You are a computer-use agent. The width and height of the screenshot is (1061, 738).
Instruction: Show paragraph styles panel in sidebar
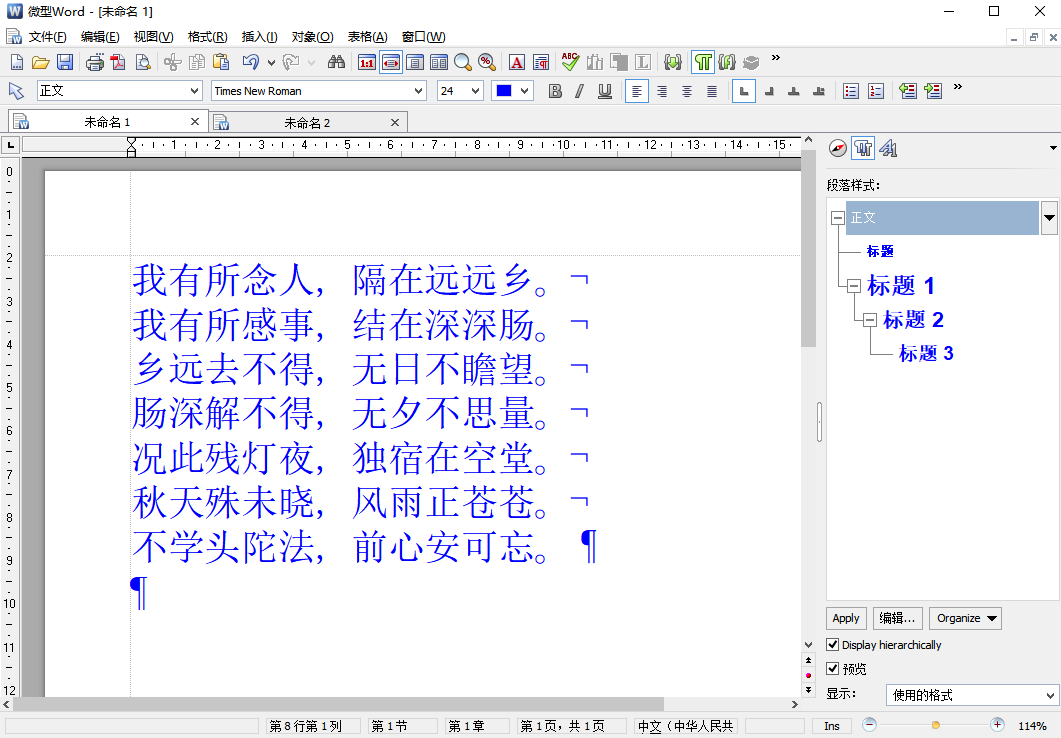click(x=863, y=148)
